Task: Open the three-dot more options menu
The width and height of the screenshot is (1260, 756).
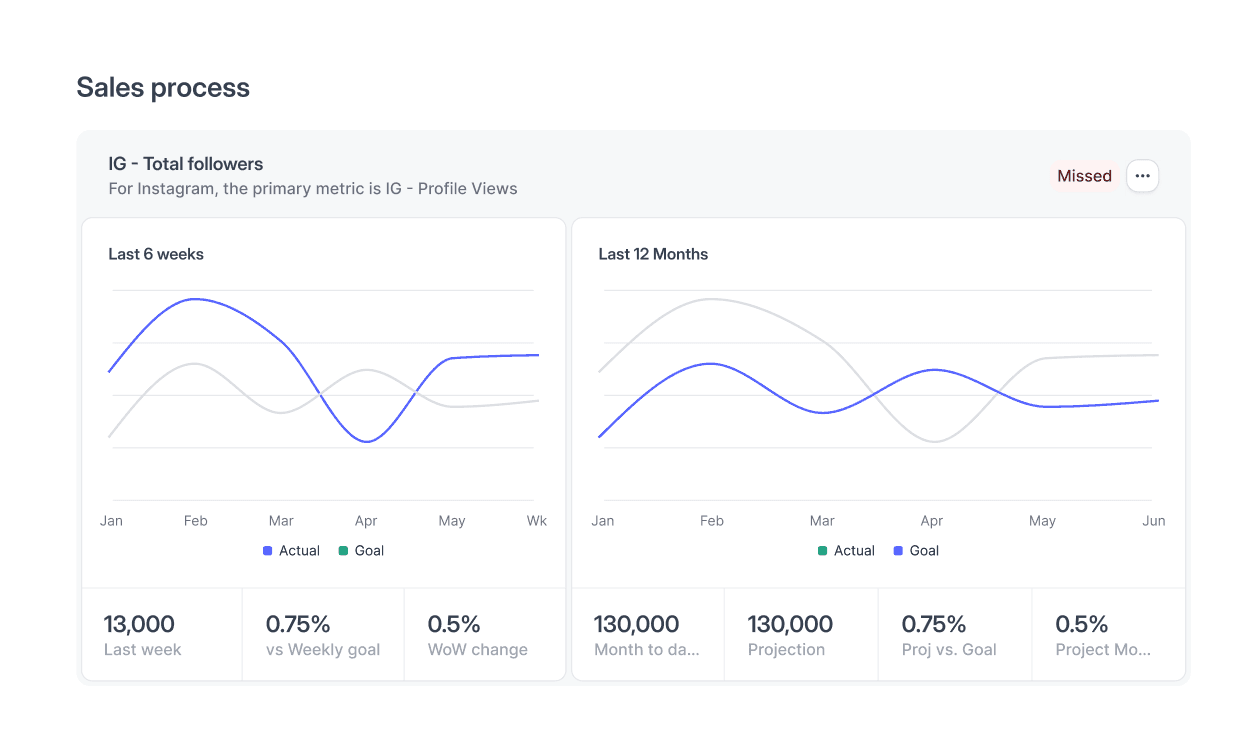Action: tap(1142, 176)
